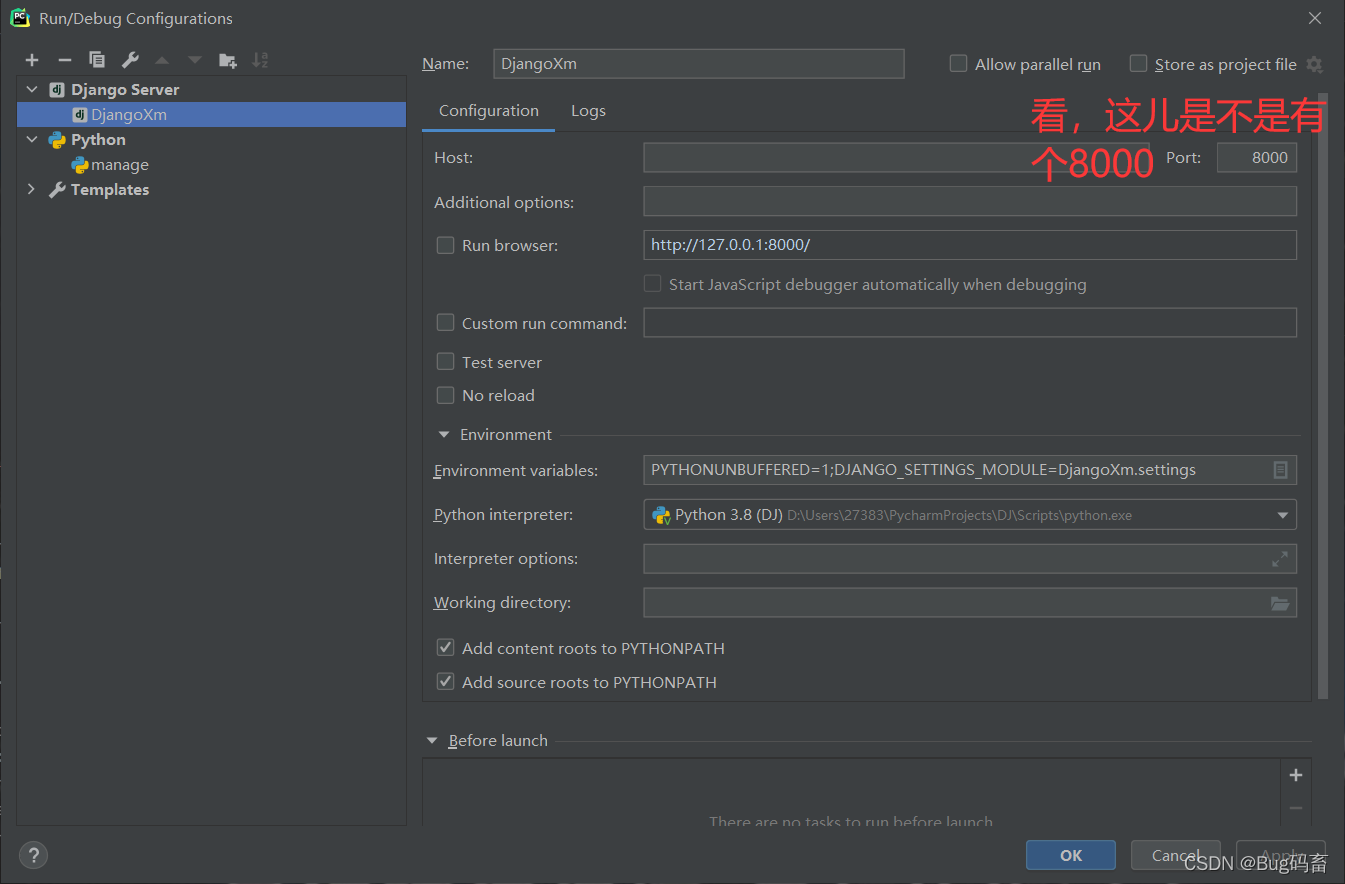Move configuration down with arrow icon

tap(195, 61)
